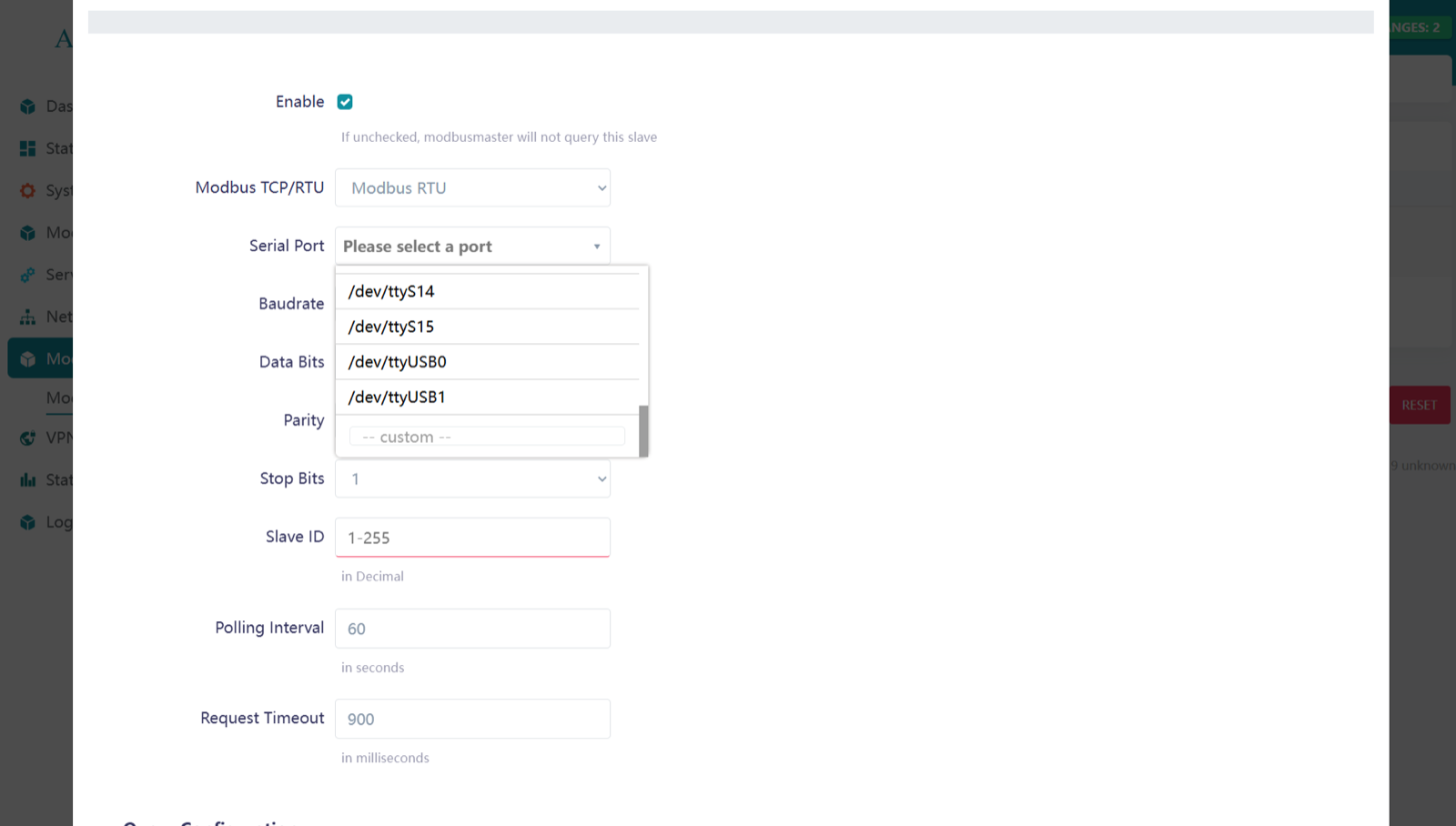Click the Status grid sidebar icon
The width and height of the screenshot is (1456, 826).
pyautogui.click(x=28, y=148)
